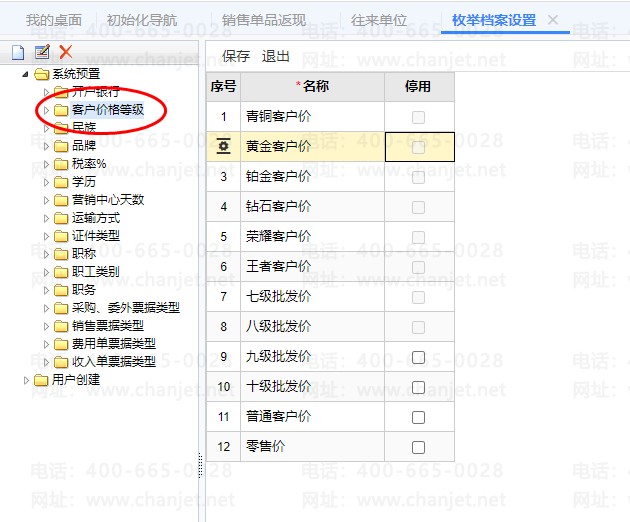Click the 采购、委外票据类型 folder icon
This screenshot has width=630, height=522.
click(x=61, y=308)
